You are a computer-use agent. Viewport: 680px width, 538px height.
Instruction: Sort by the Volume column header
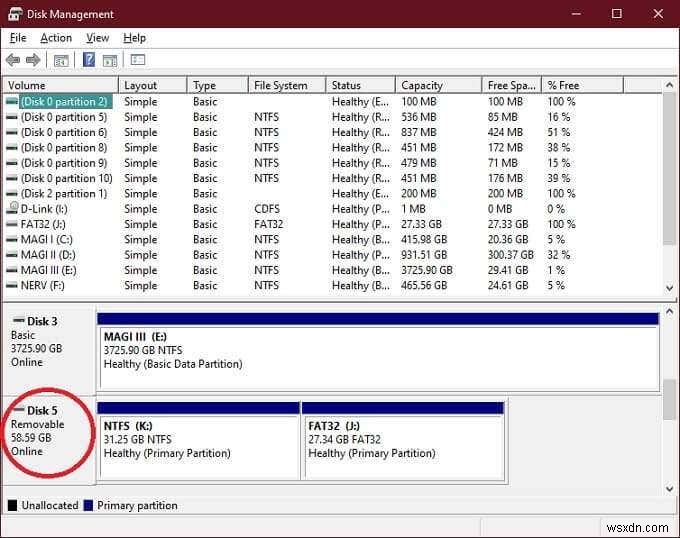tap(61, 85)
